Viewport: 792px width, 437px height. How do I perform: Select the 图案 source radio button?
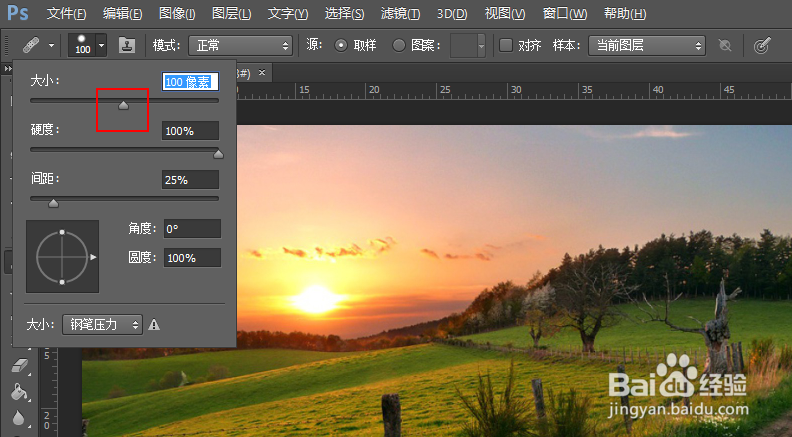pyautogui.click(x=399, y=45)
